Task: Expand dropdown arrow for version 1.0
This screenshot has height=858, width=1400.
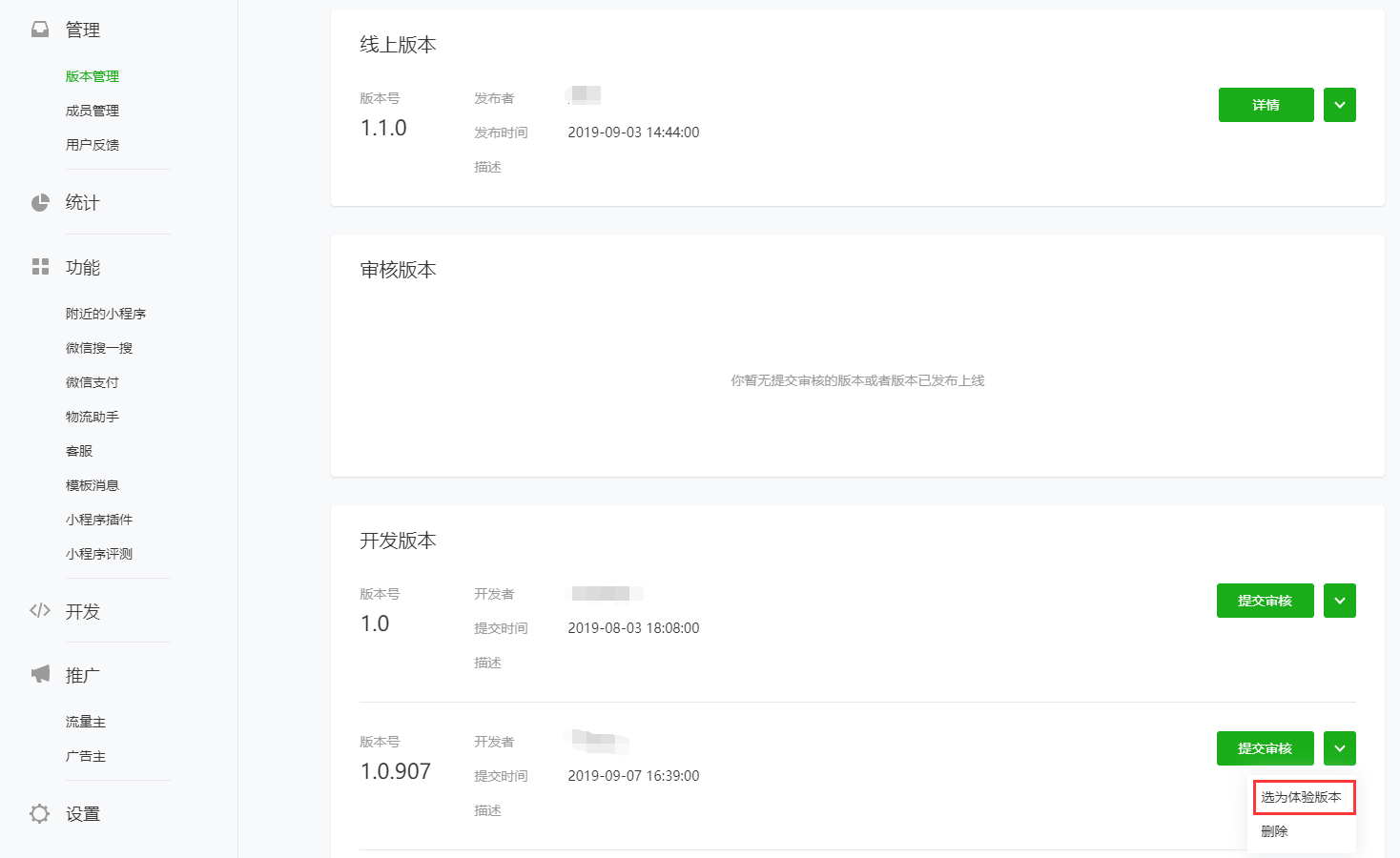Action: [1339, 601]
